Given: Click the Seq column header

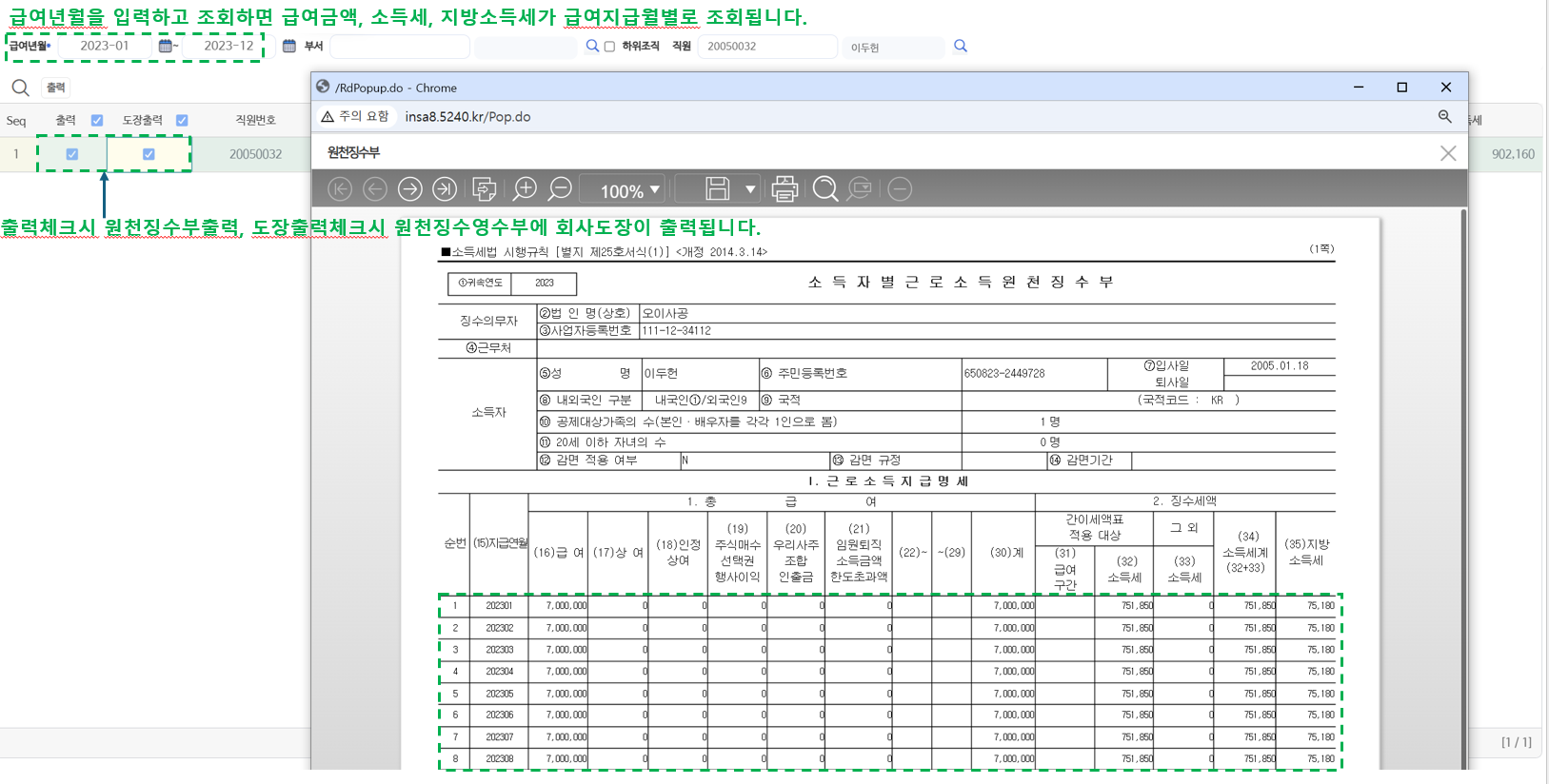Looking at the screenshot, I should point(16,121).
